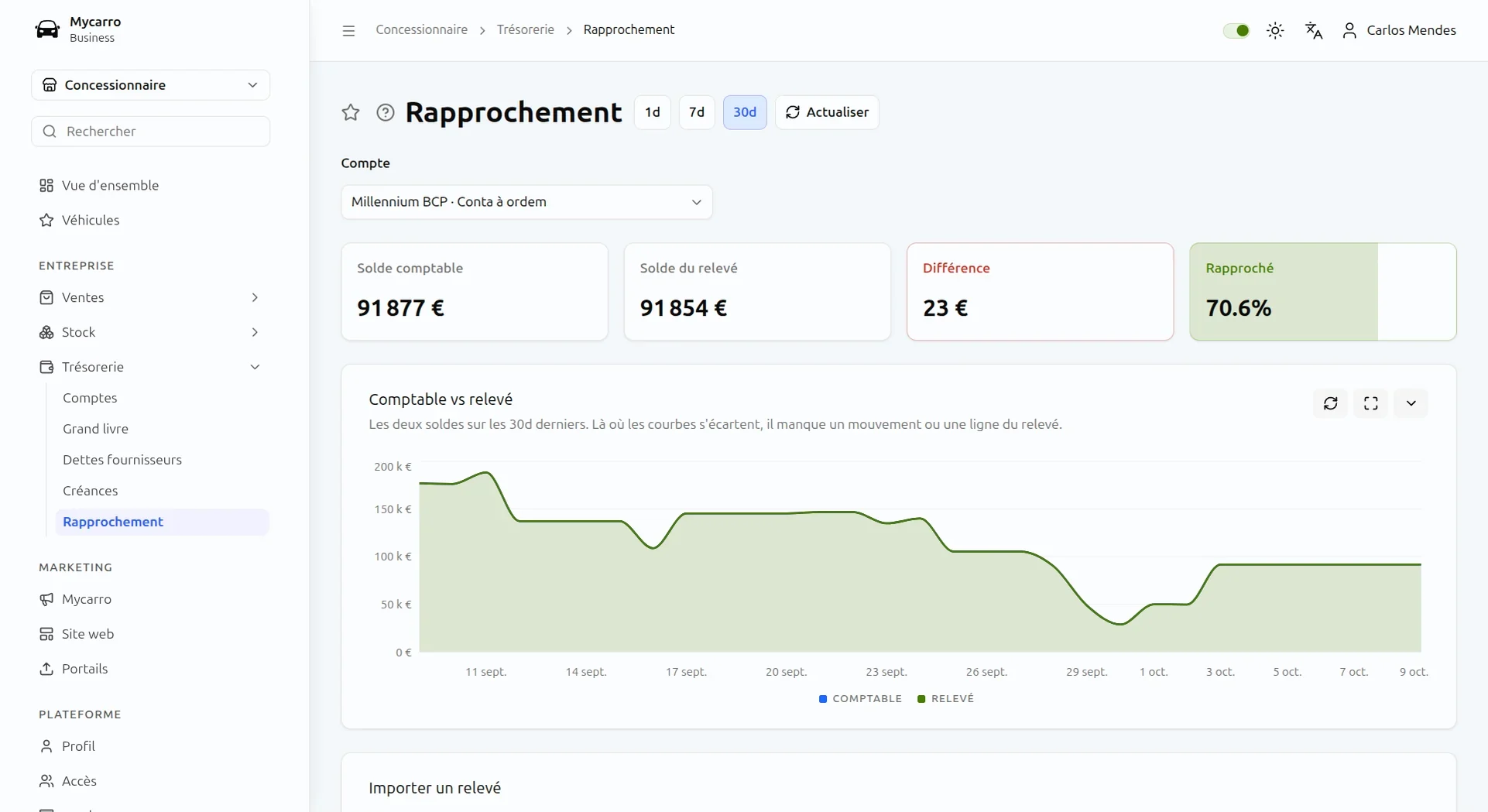Open Accès in sidebar
This screenshot has width=1488, height=812.
(150, 781)
